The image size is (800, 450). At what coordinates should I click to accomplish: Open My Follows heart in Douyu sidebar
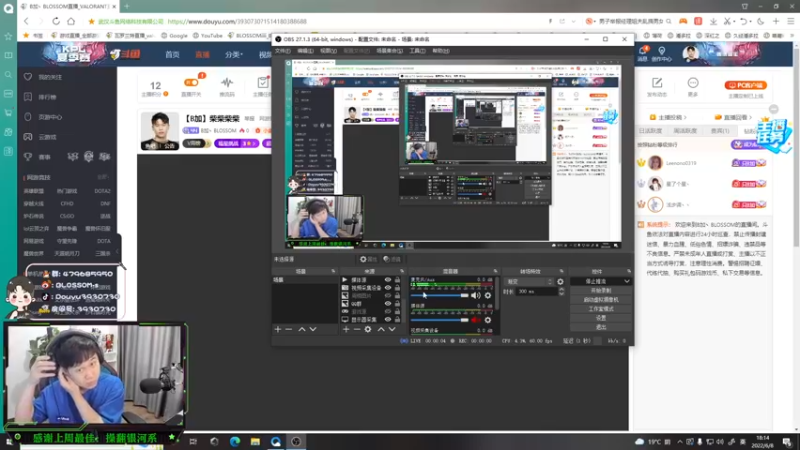tap(28, 77)
